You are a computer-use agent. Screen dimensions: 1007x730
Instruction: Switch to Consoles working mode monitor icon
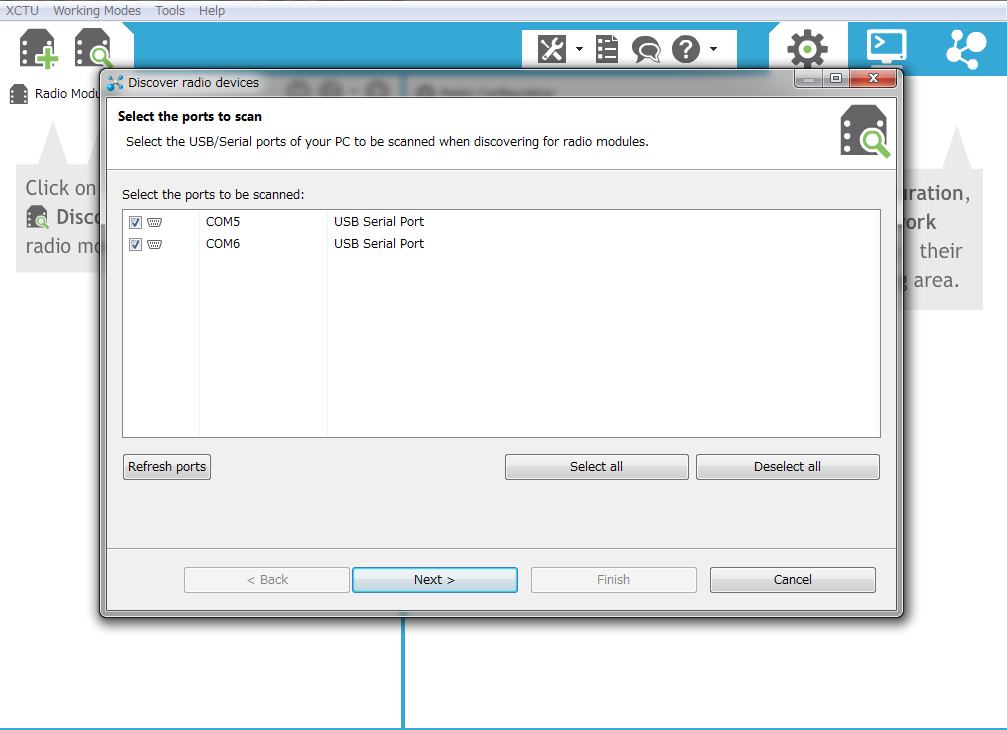tap(886, 48)
